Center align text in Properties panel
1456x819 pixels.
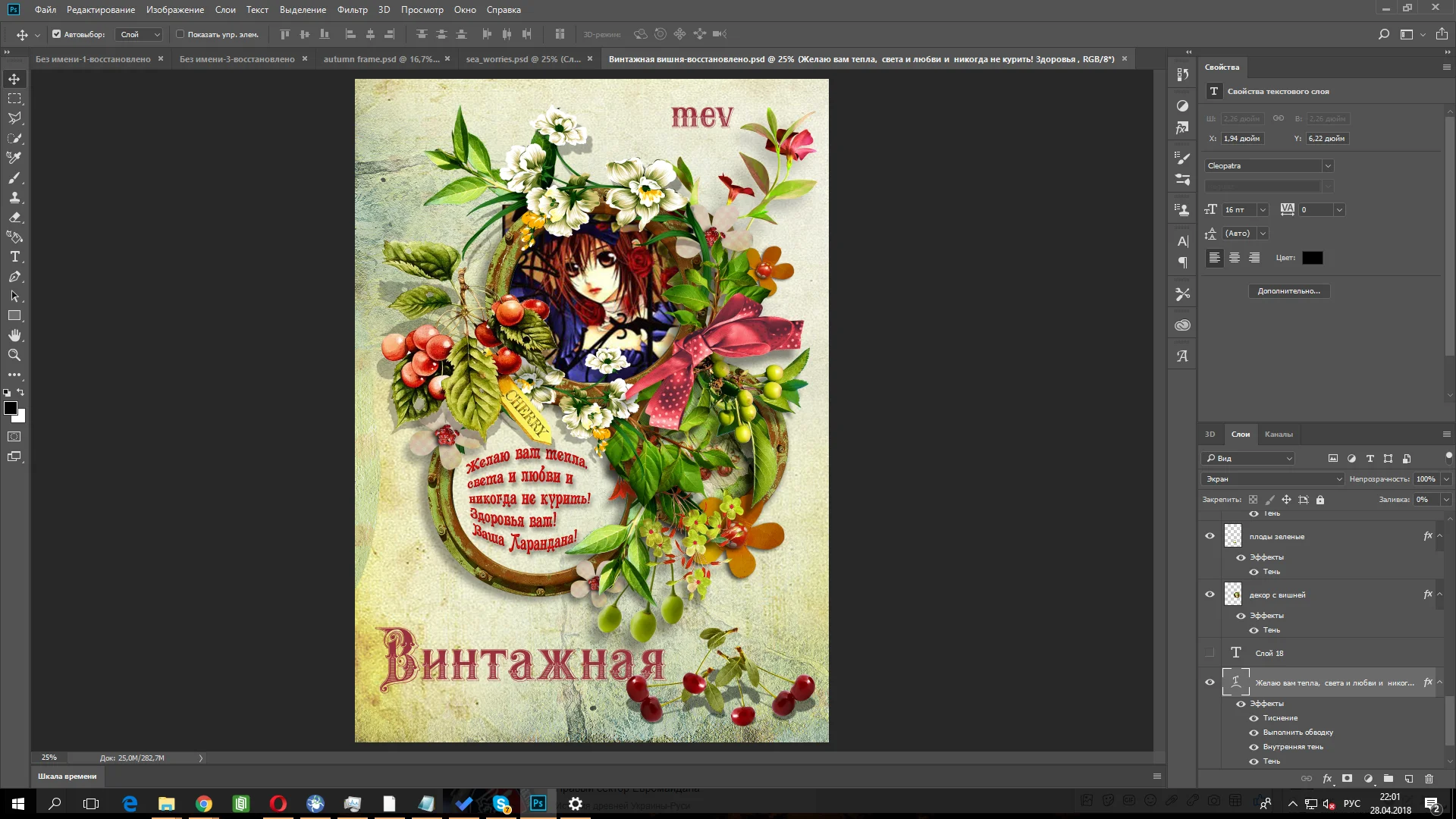[x=1235, y=258]
